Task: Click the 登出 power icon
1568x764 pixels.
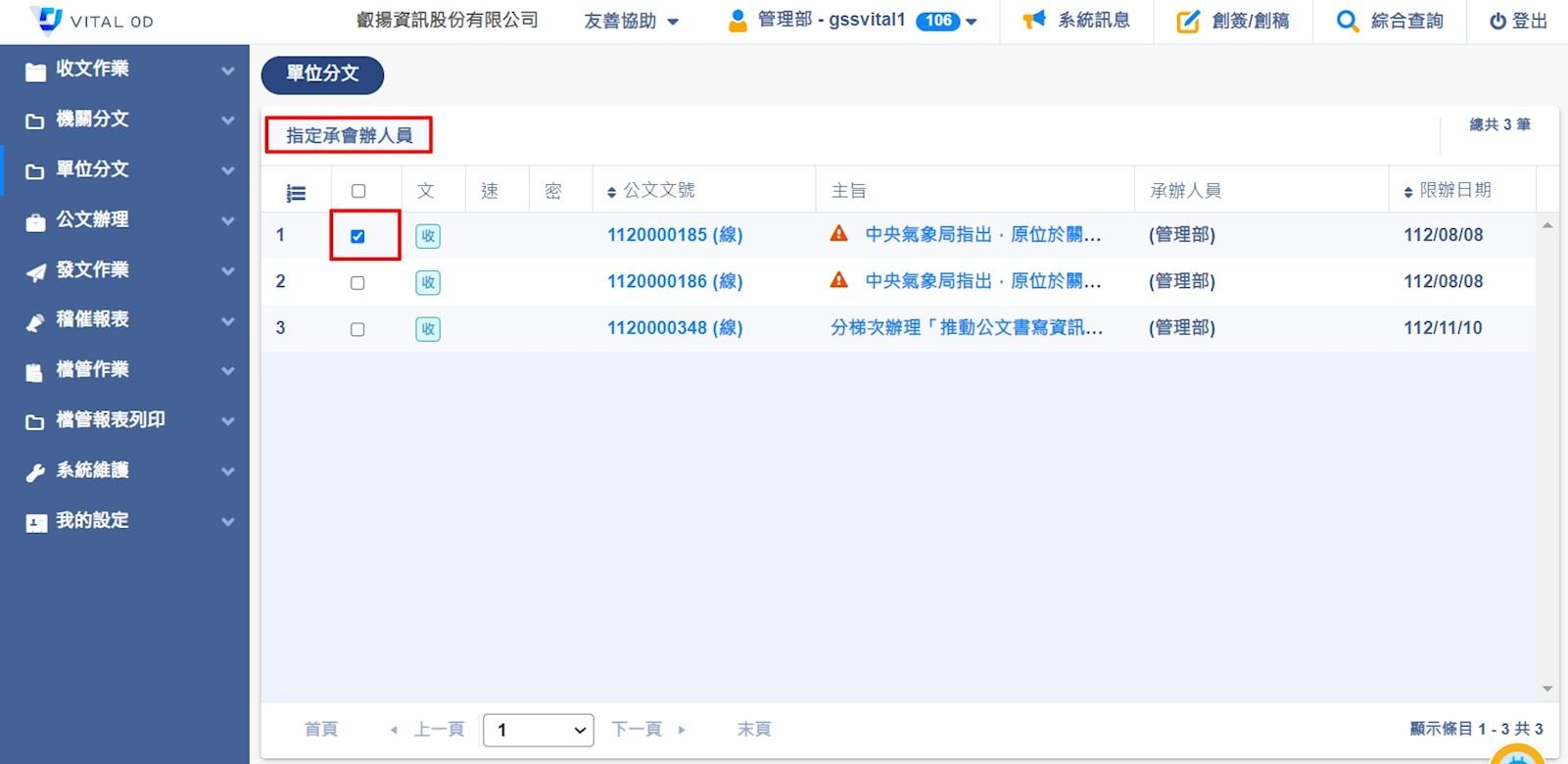Action: (x=1497, y=21)
